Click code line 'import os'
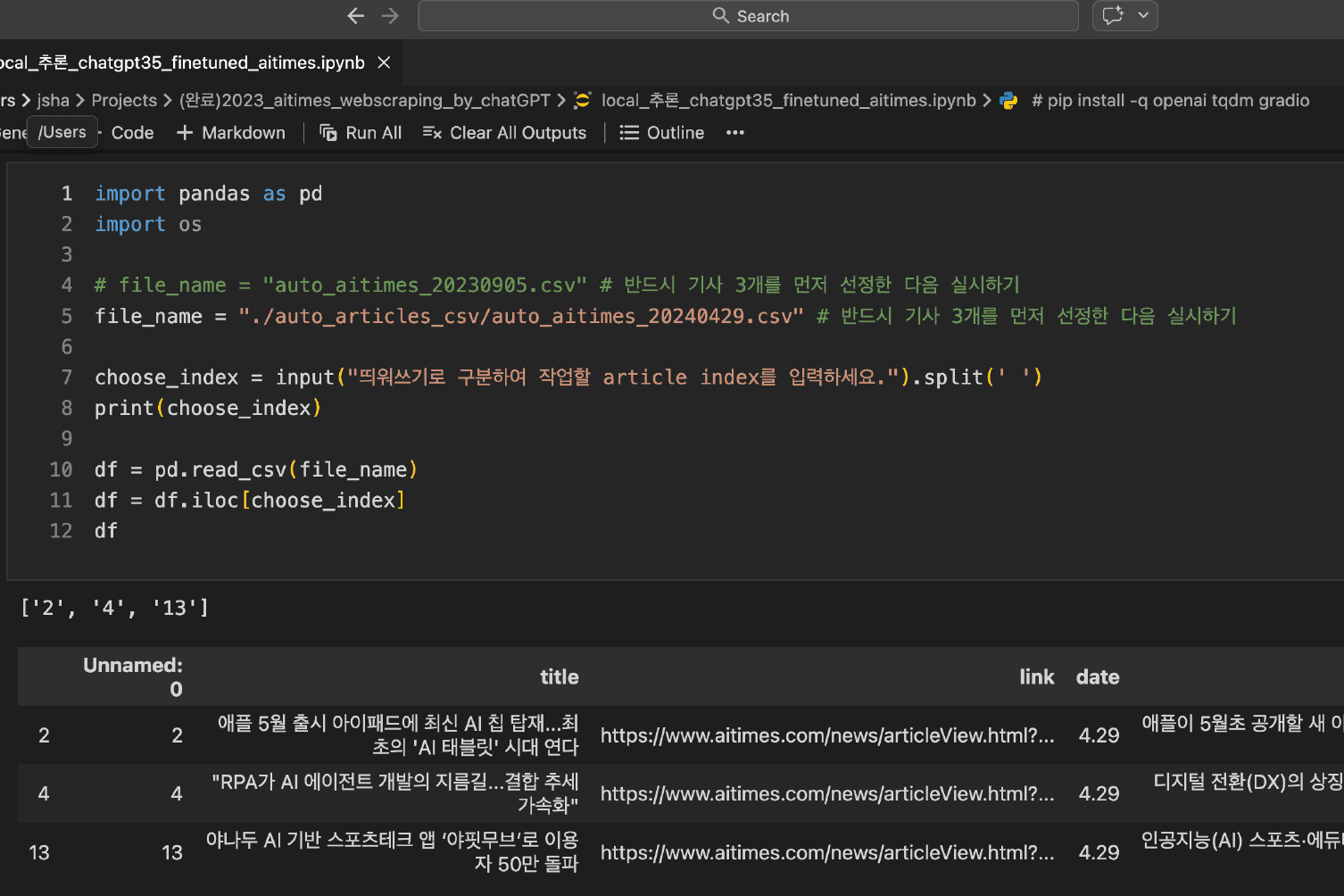The height and width of the screenshot is (896, 1344). (x=148, y=224)
